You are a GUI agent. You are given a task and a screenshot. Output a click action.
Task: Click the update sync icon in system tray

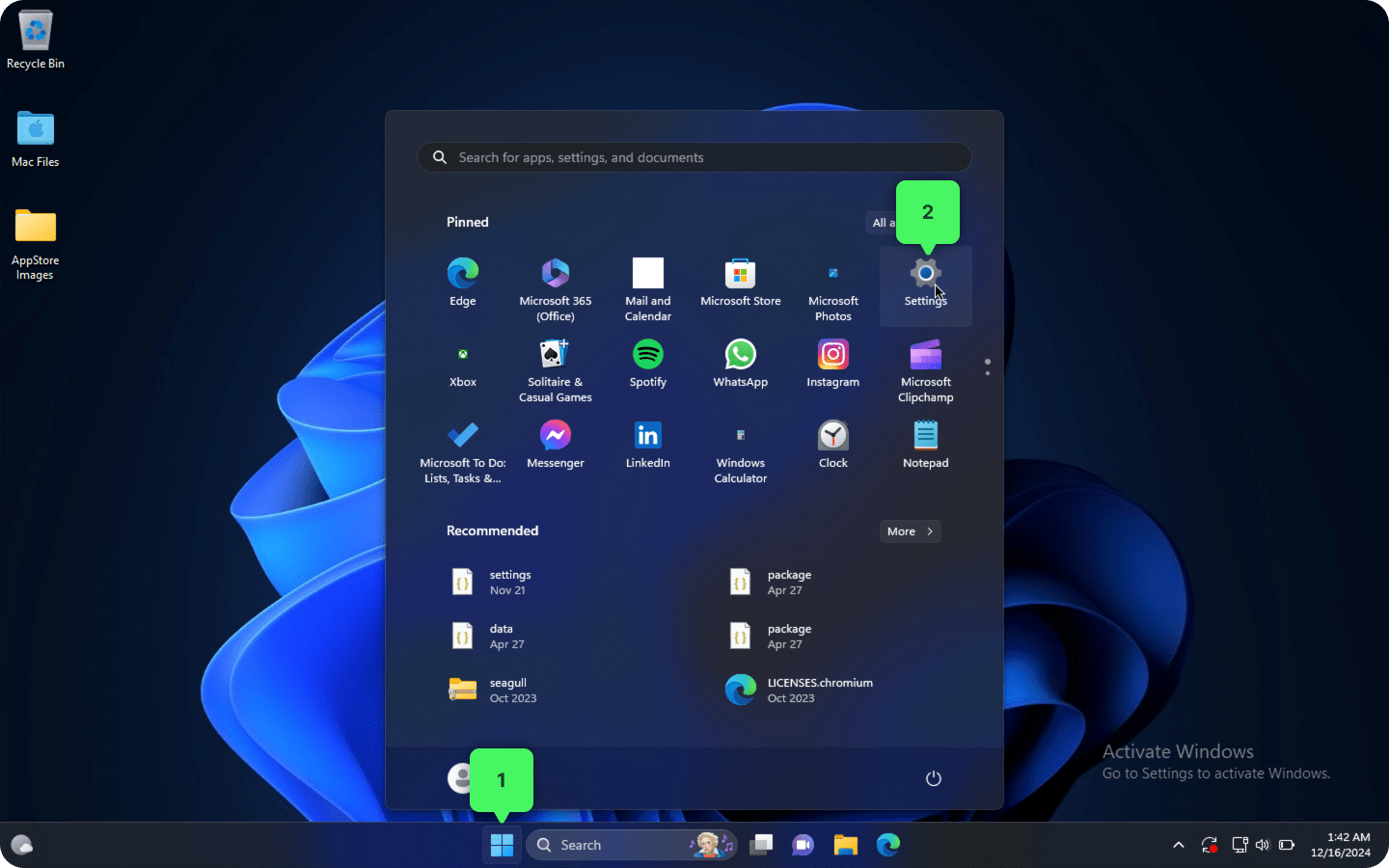click(1210, 845)
